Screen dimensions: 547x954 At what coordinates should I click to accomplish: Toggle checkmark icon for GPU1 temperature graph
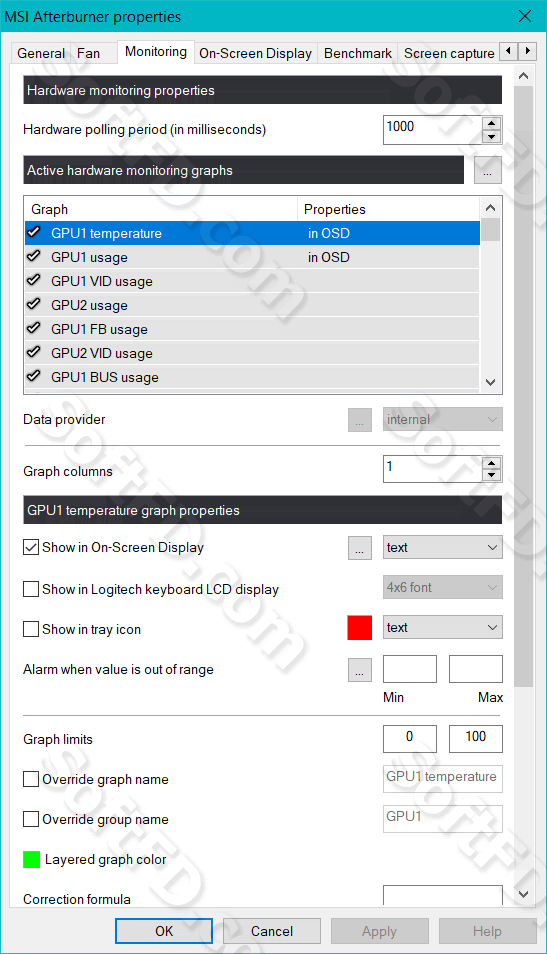point(33,232)
